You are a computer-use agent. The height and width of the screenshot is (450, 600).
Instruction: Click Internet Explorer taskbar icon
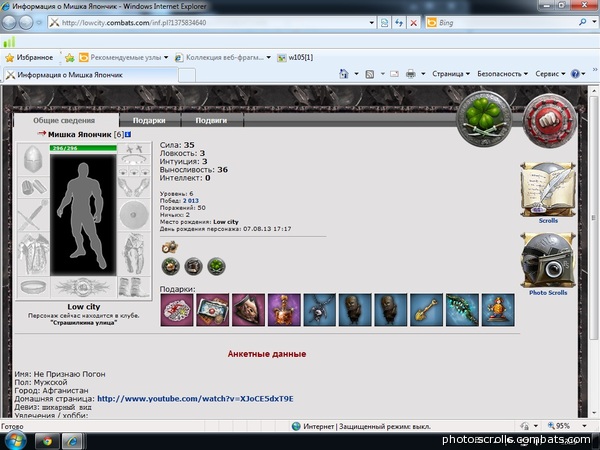[x=72, y=441]
